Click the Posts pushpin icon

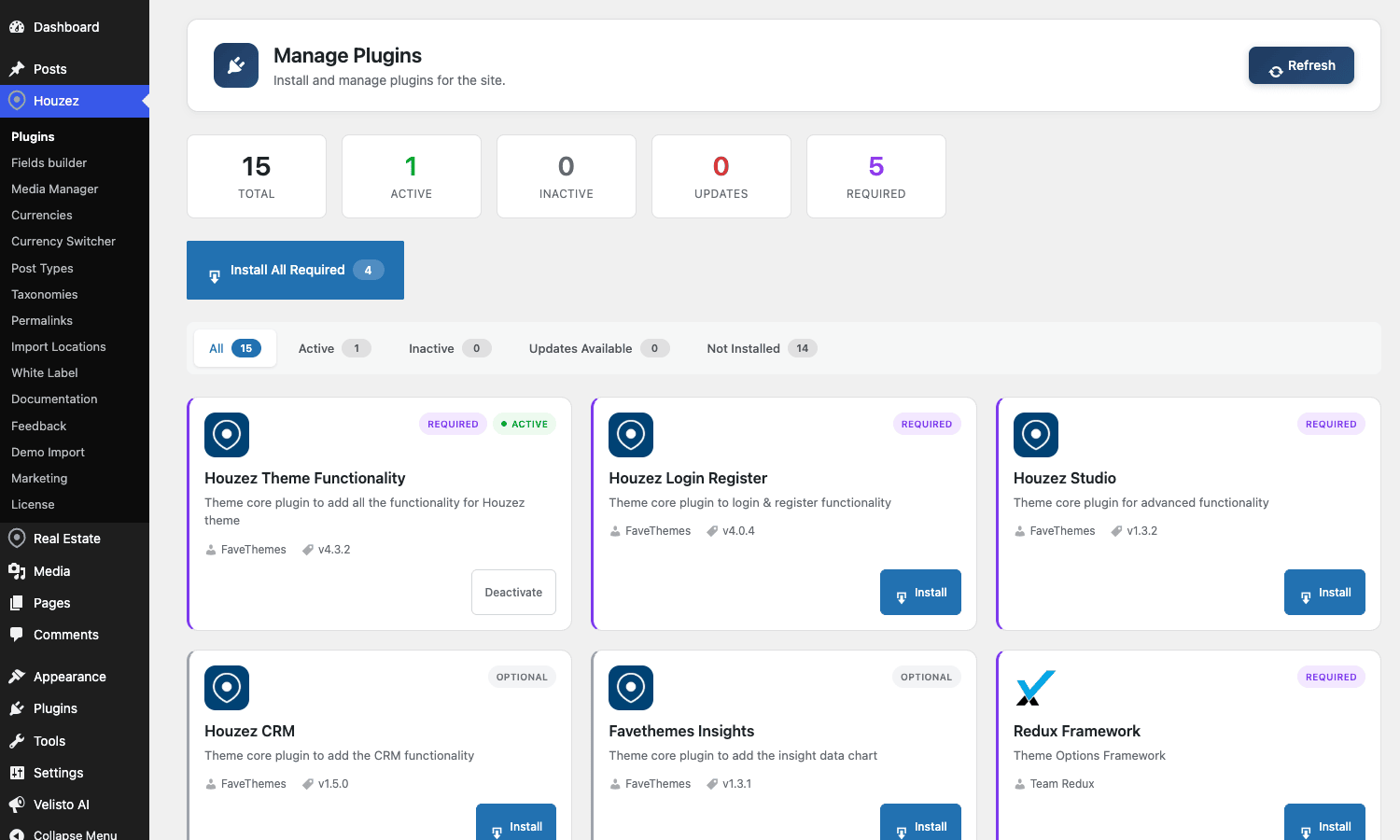17,69
